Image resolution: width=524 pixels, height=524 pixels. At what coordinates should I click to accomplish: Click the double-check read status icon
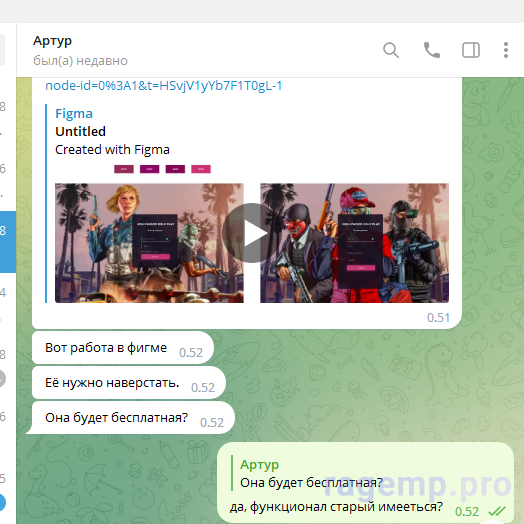497,511
